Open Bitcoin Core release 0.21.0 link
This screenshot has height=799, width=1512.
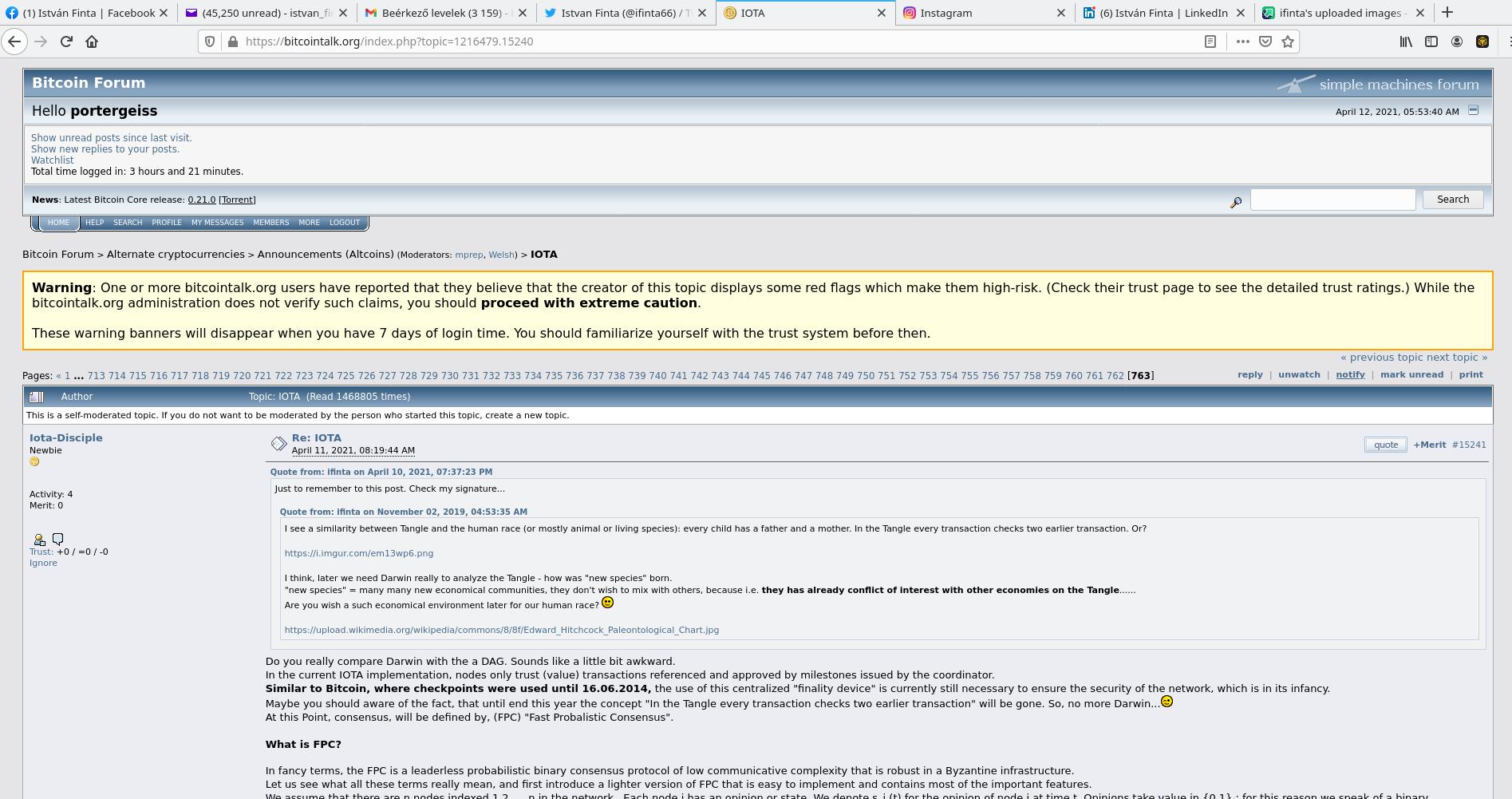(202, 200)
